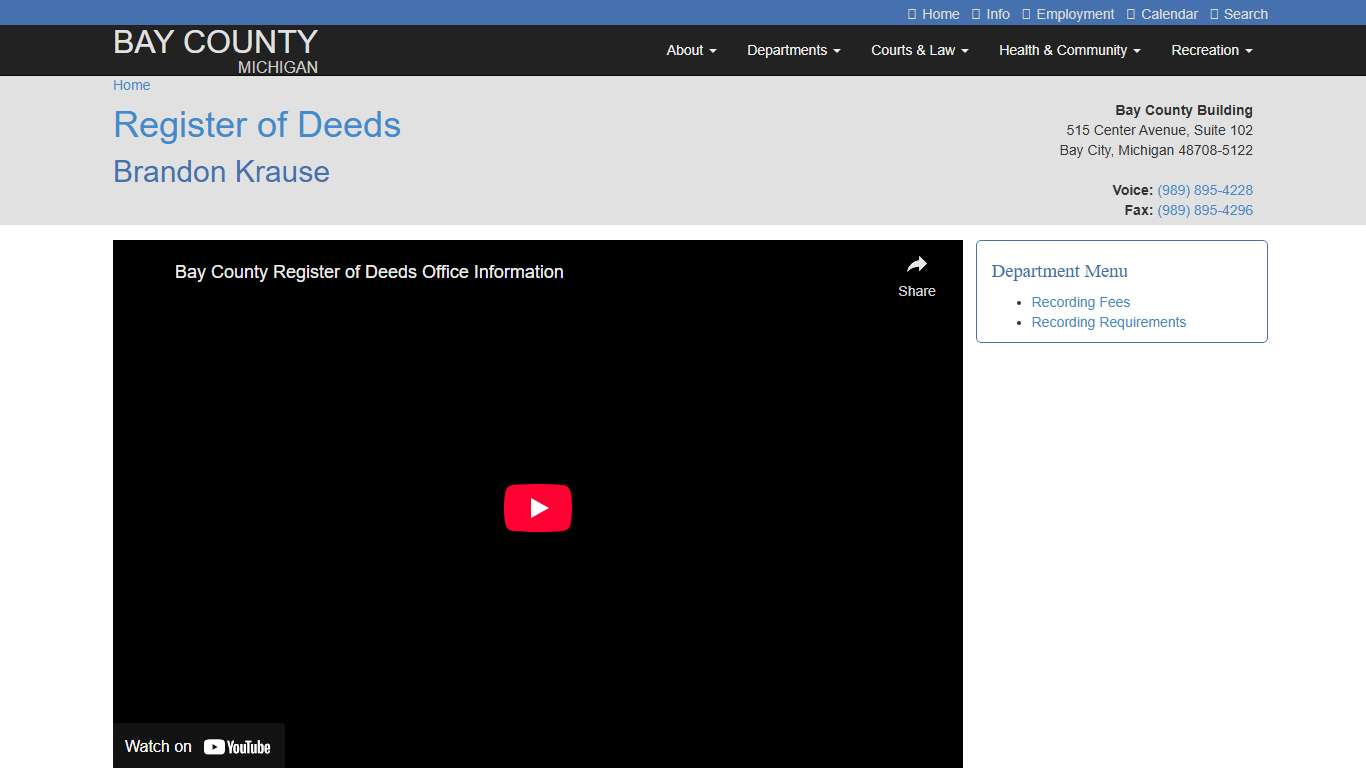Click the Bay County Michigan logo
The image size is (1366, 768).
pyautogui.click(x=215, y=50)
